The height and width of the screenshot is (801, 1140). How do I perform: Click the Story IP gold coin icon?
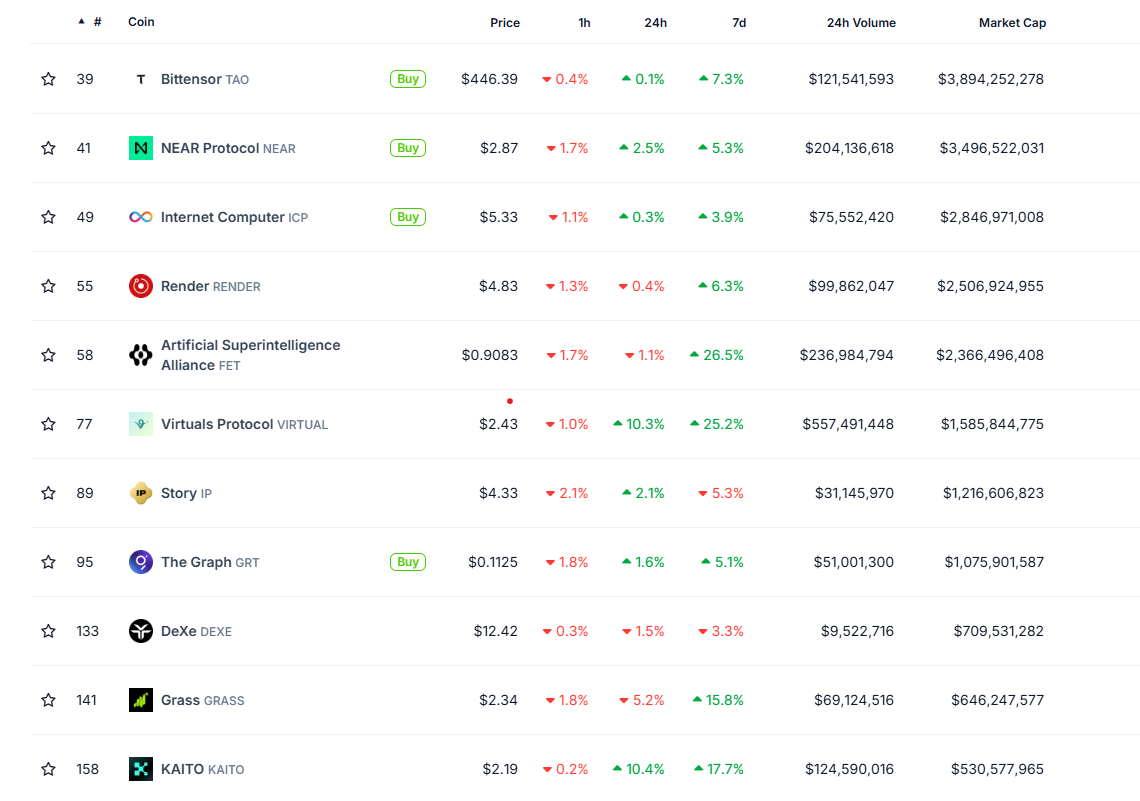tap(140, 493)
